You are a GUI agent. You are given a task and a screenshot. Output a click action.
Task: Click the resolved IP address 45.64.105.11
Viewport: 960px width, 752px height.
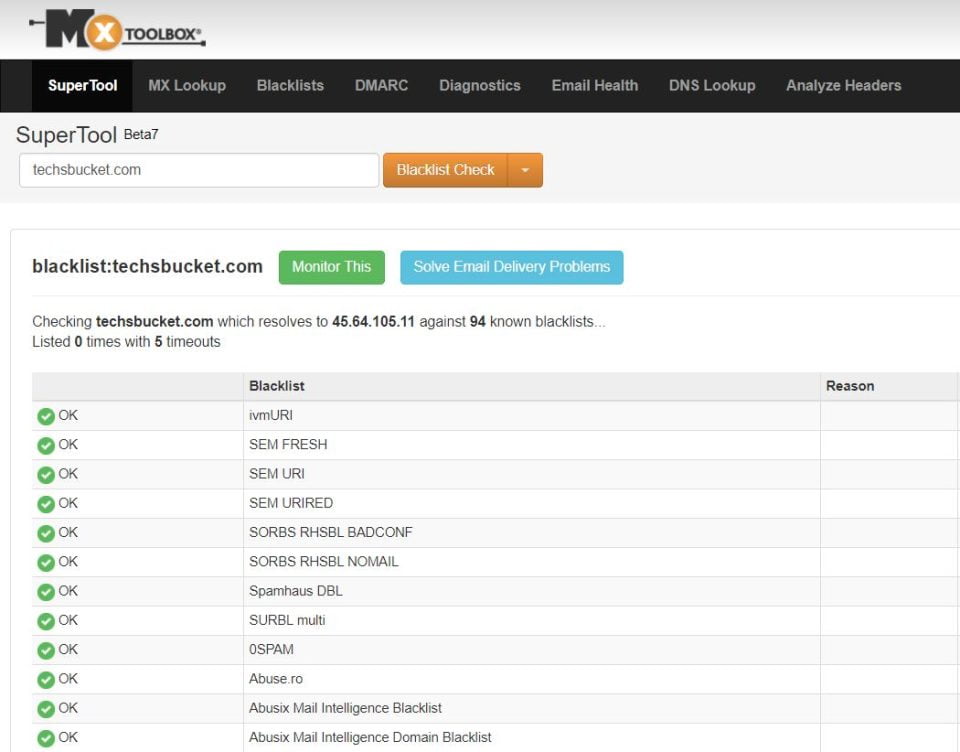[x=373, y=322]
